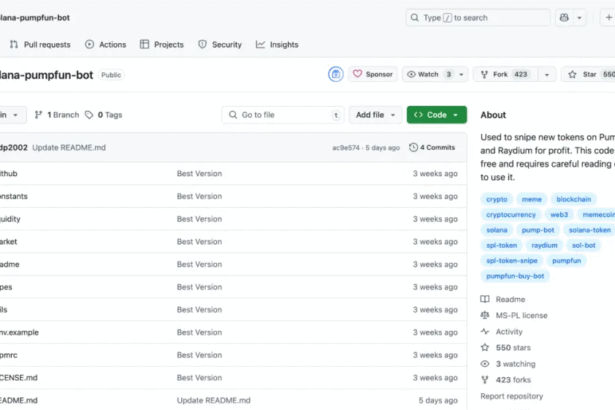Star this repository

click(587, 74)
